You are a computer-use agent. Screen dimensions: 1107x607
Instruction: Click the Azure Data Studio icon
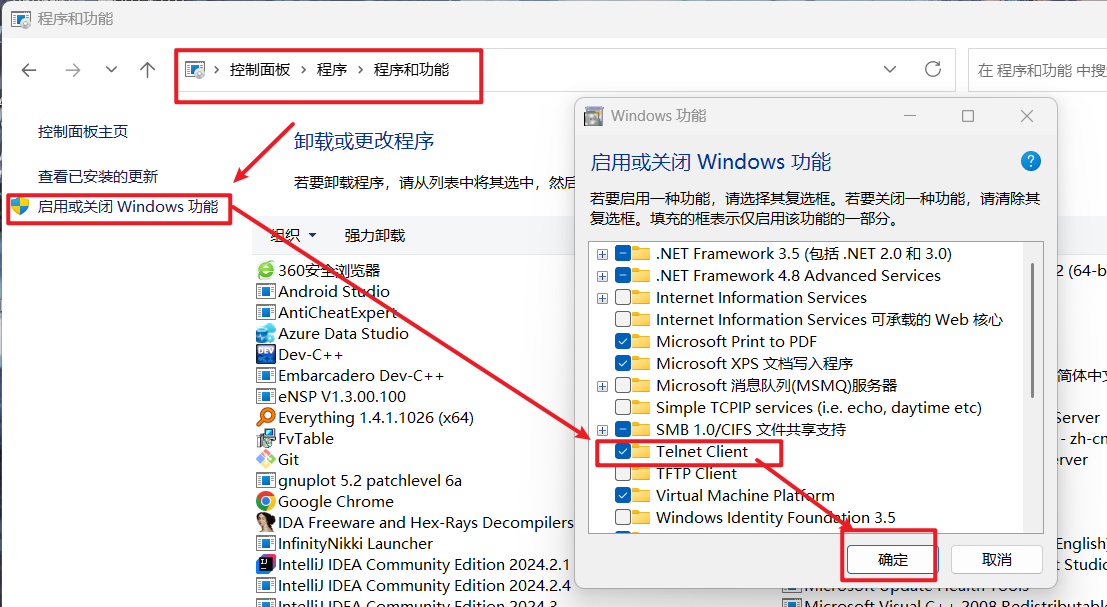tap(265, 333)
